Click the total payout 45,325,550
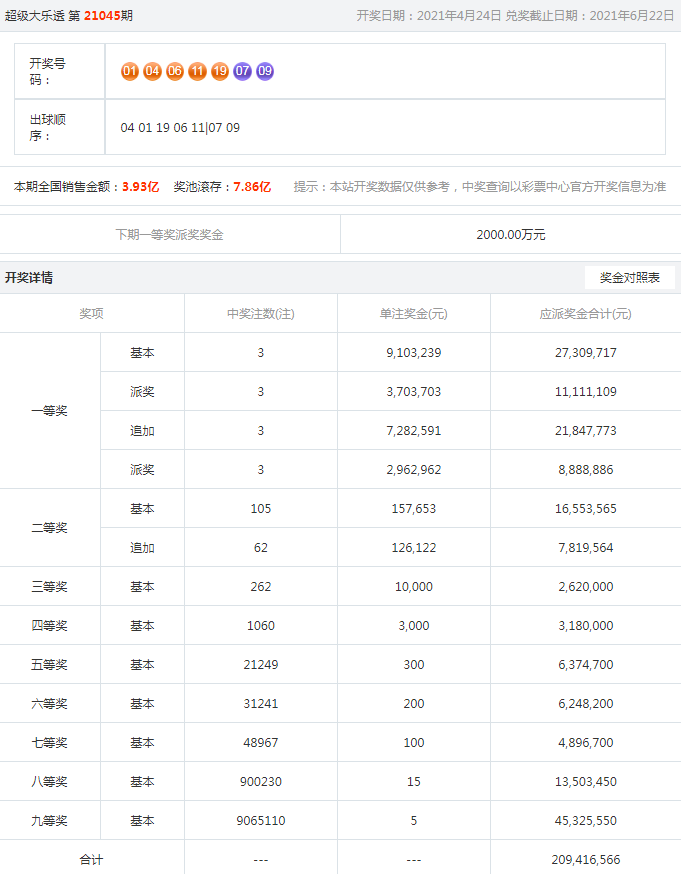Screen dimensions: 681x874 (586, 821)
